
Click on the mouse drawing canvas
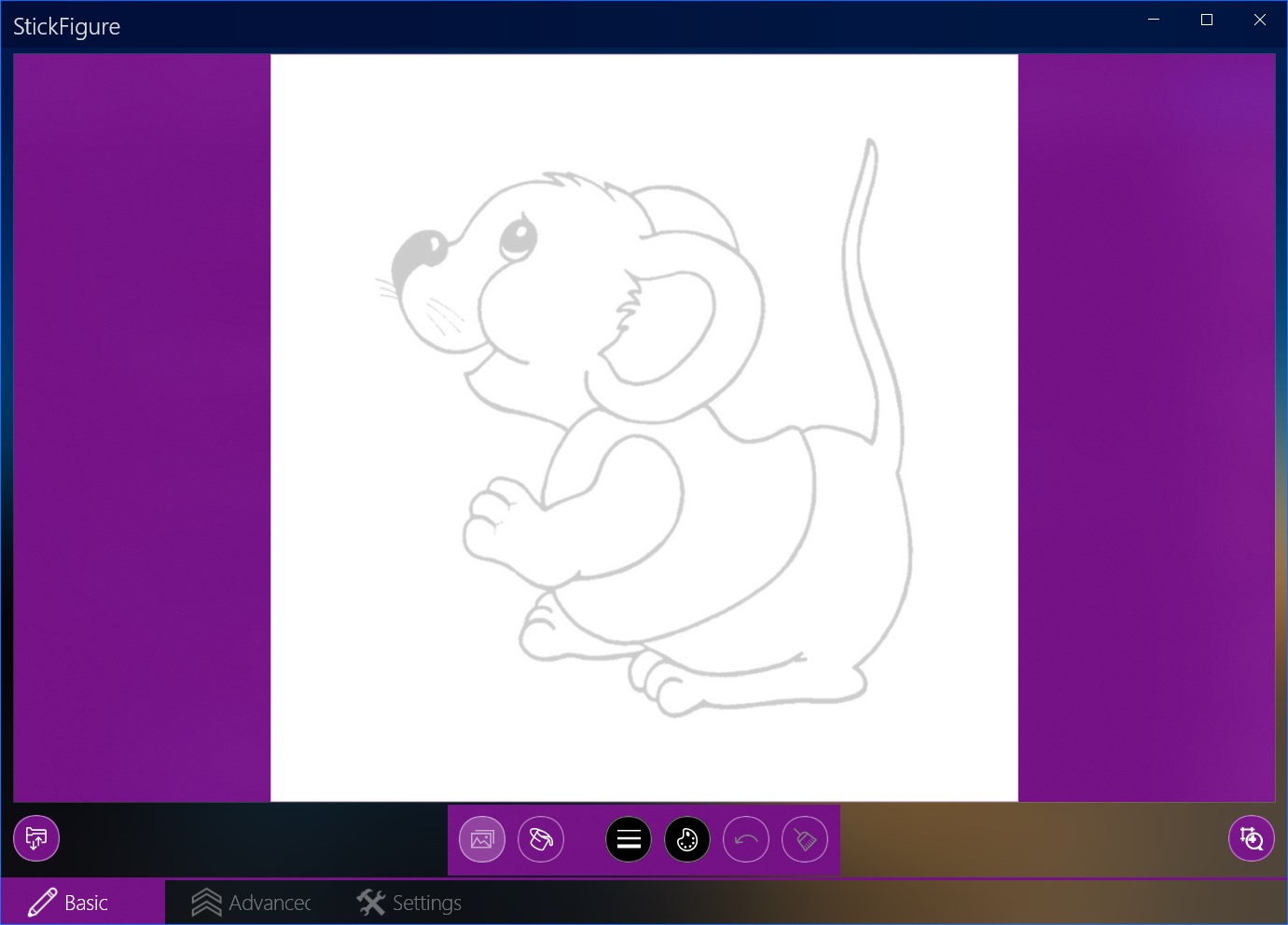[644, 428]
